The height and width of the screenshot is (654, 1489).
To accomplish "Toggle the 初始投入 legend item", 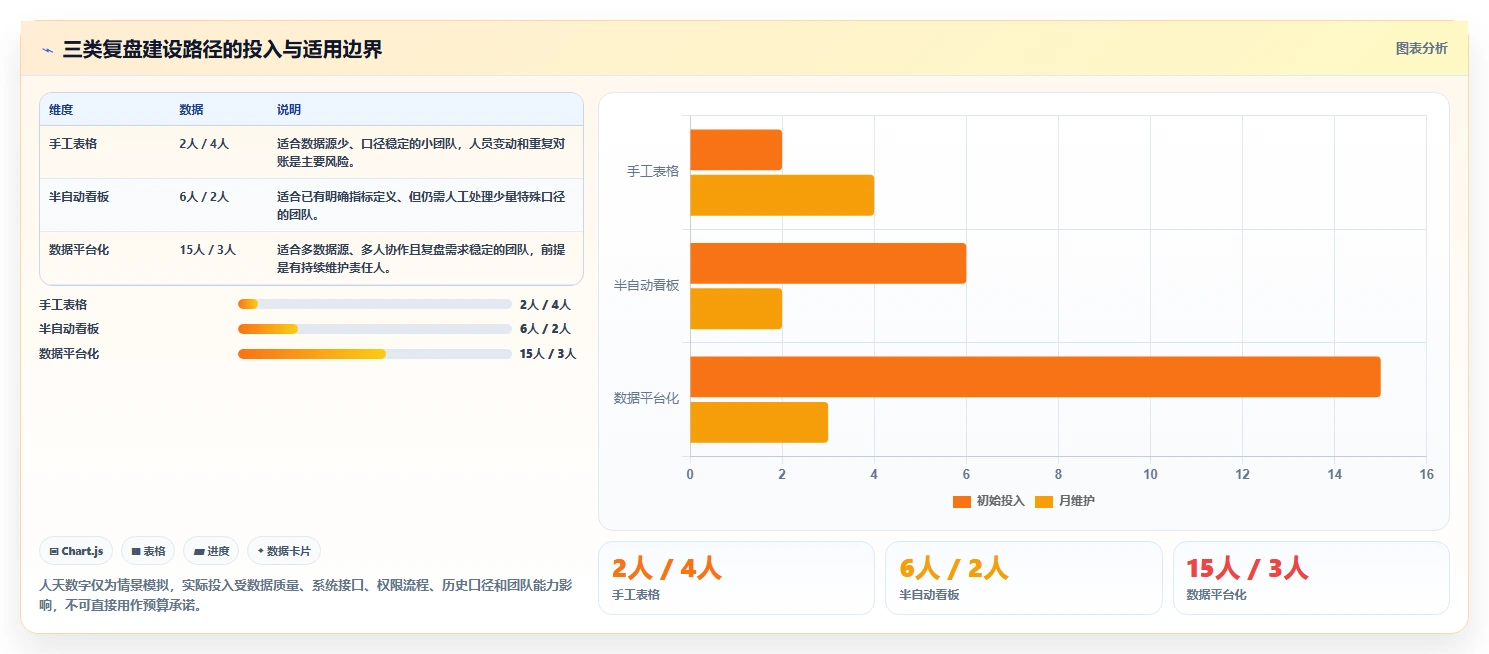I will [989, 501].
